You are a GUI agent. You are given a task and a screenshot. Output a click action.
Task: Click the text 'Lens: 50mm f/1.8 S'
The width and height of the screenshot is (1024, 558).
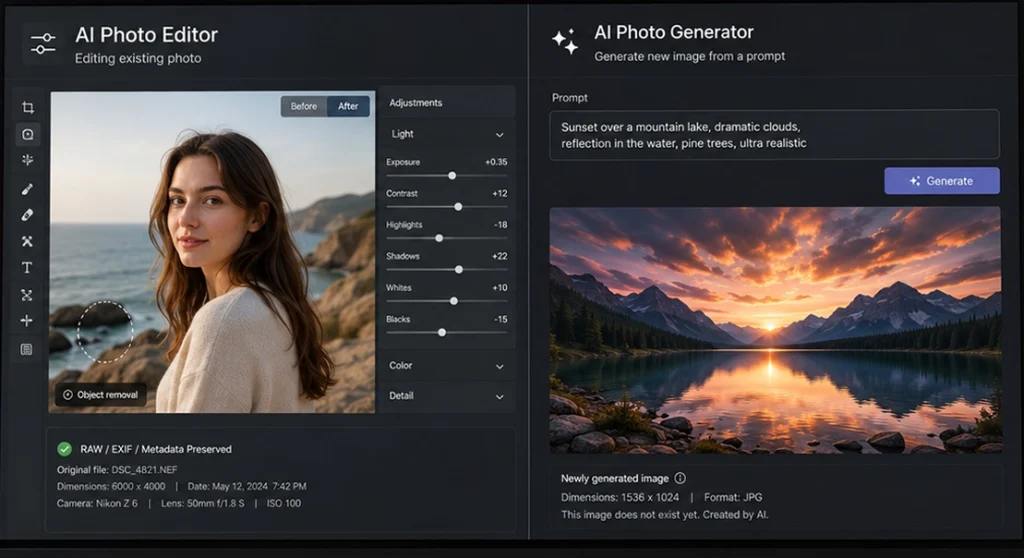click(x=202, y=504)
